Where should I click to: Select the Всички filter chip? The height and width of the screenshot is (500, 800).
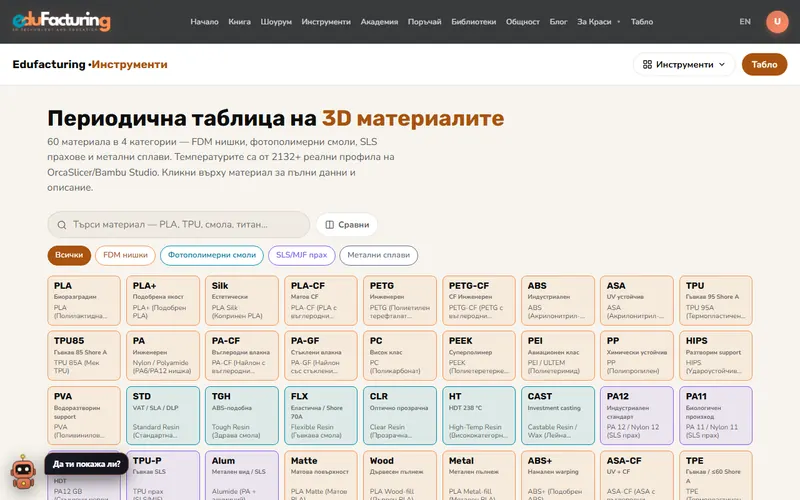click(x=69, y=255)
